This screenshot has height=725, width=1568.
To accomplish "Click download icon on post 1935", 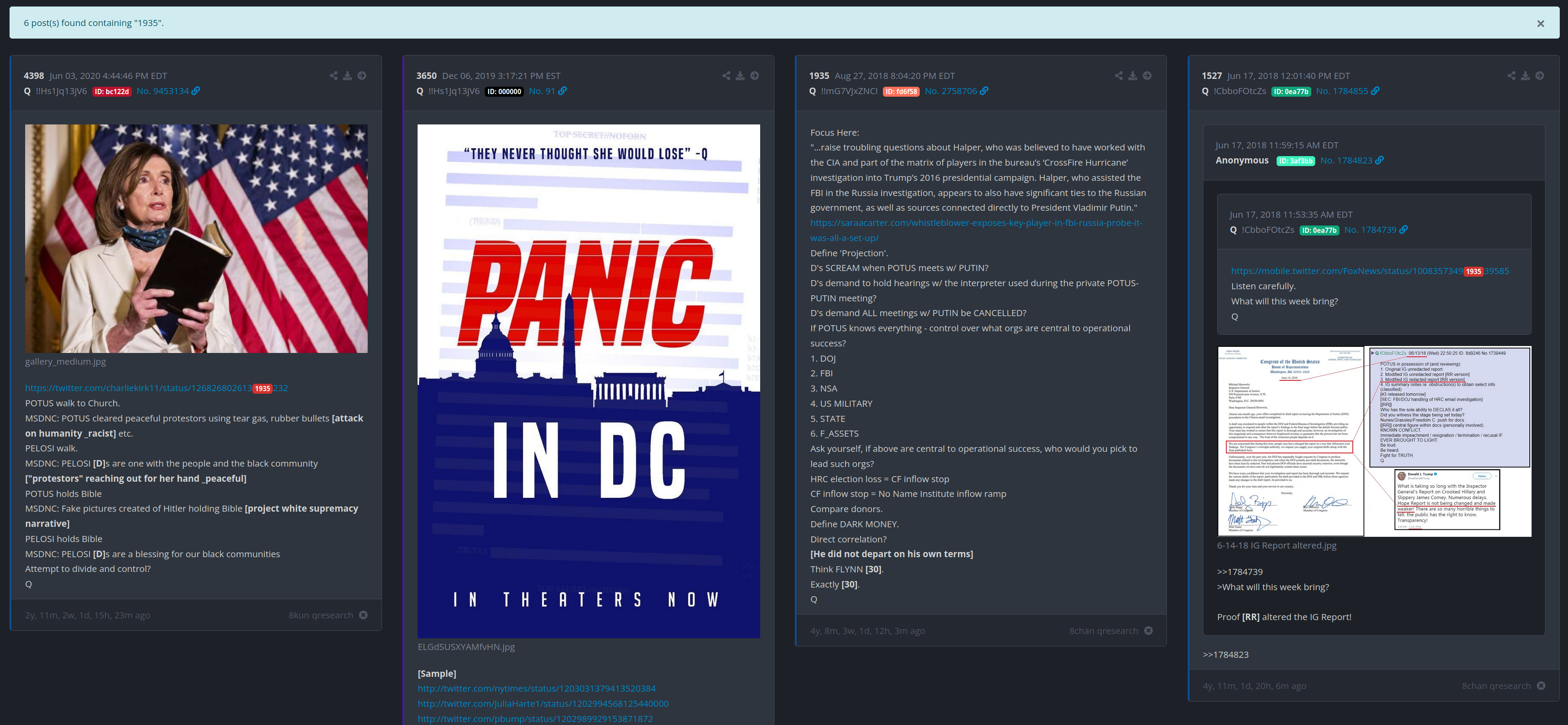I will click(1133, 75).
